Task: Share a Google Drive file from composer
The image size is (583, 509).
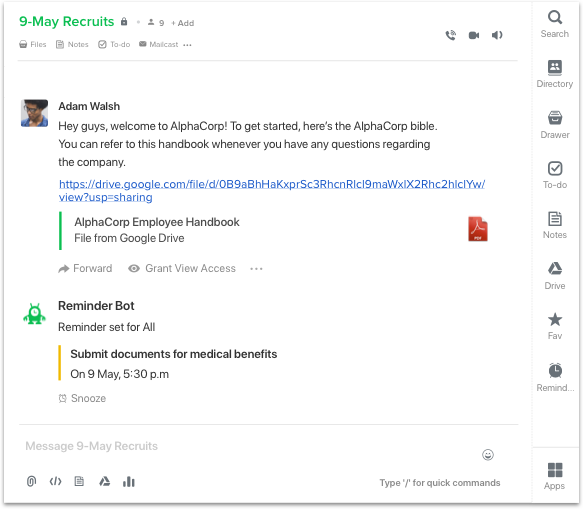Action: [104, 481]
